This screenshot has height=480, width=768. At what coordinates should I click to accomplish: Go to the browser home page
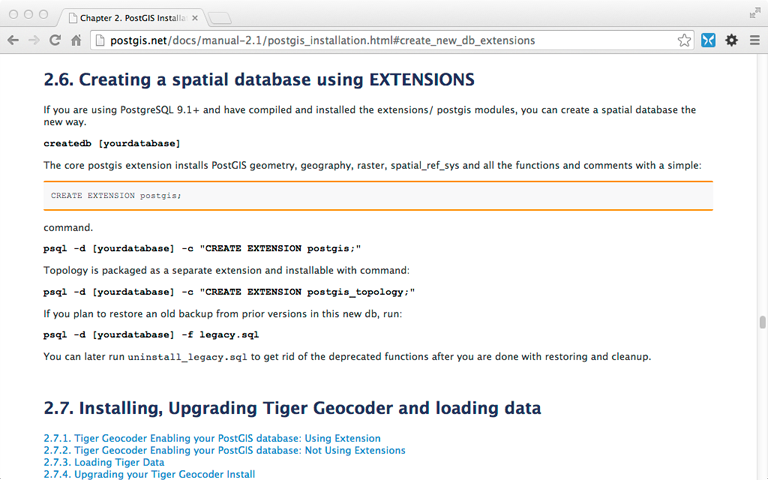pyautogui.click(x=79, y=40)
